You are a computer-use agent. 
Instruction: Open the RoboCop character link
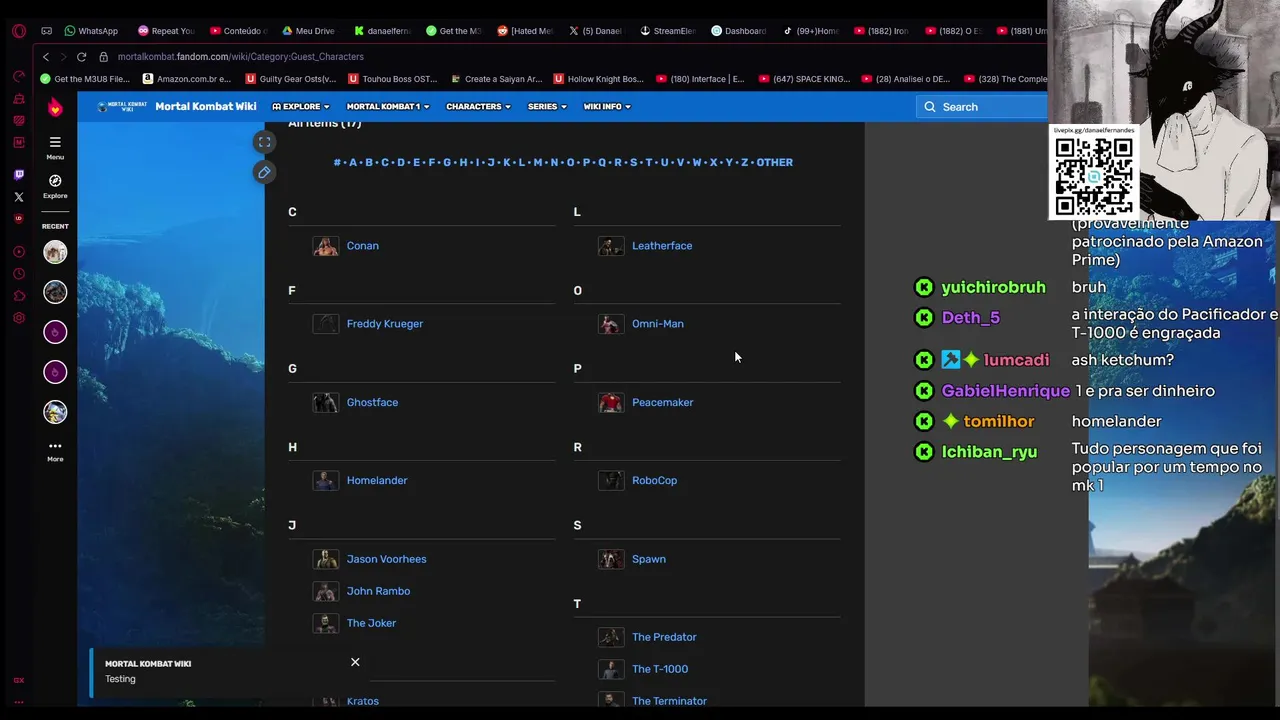click(x=654, y=481)
